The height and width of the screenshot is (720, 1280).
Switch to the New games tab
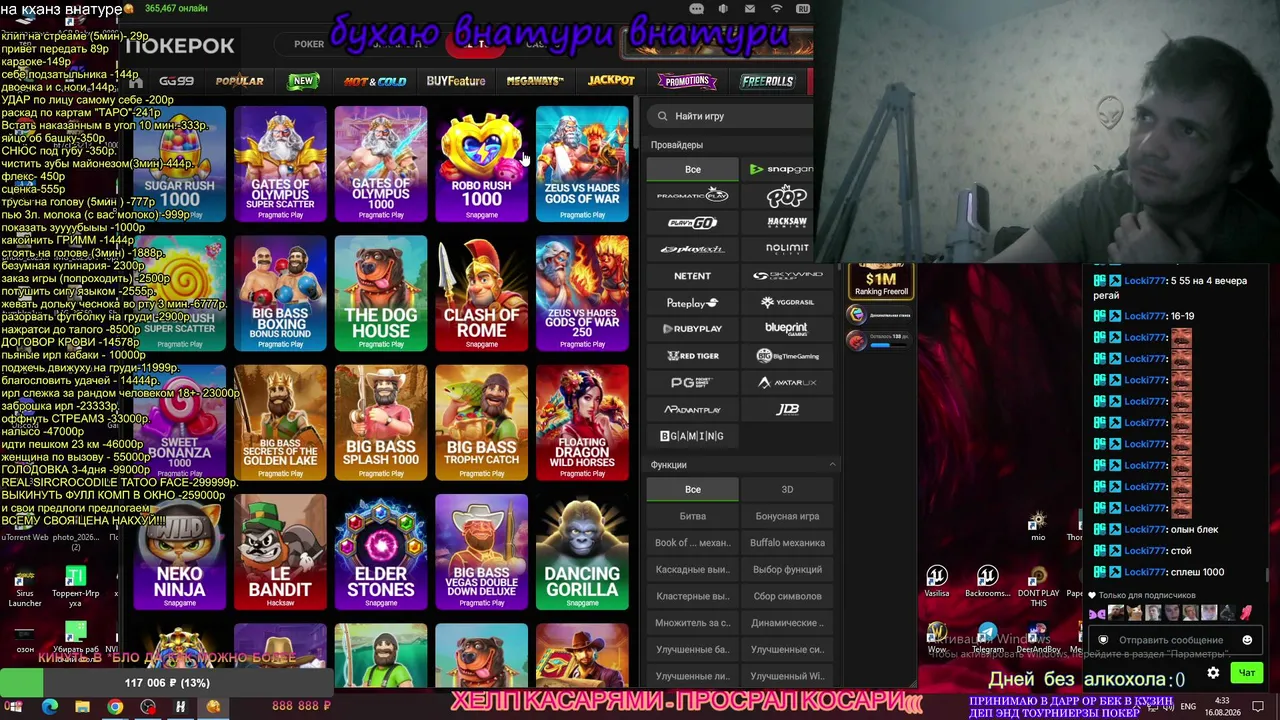click(302, 81)
